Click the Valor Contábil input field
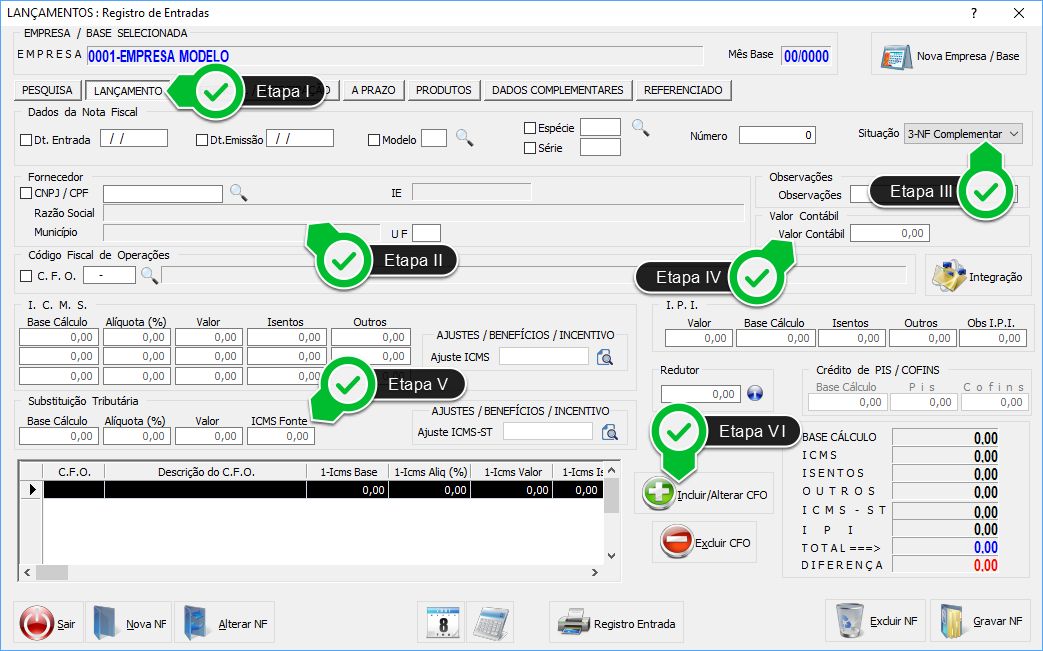 point(889,233)
